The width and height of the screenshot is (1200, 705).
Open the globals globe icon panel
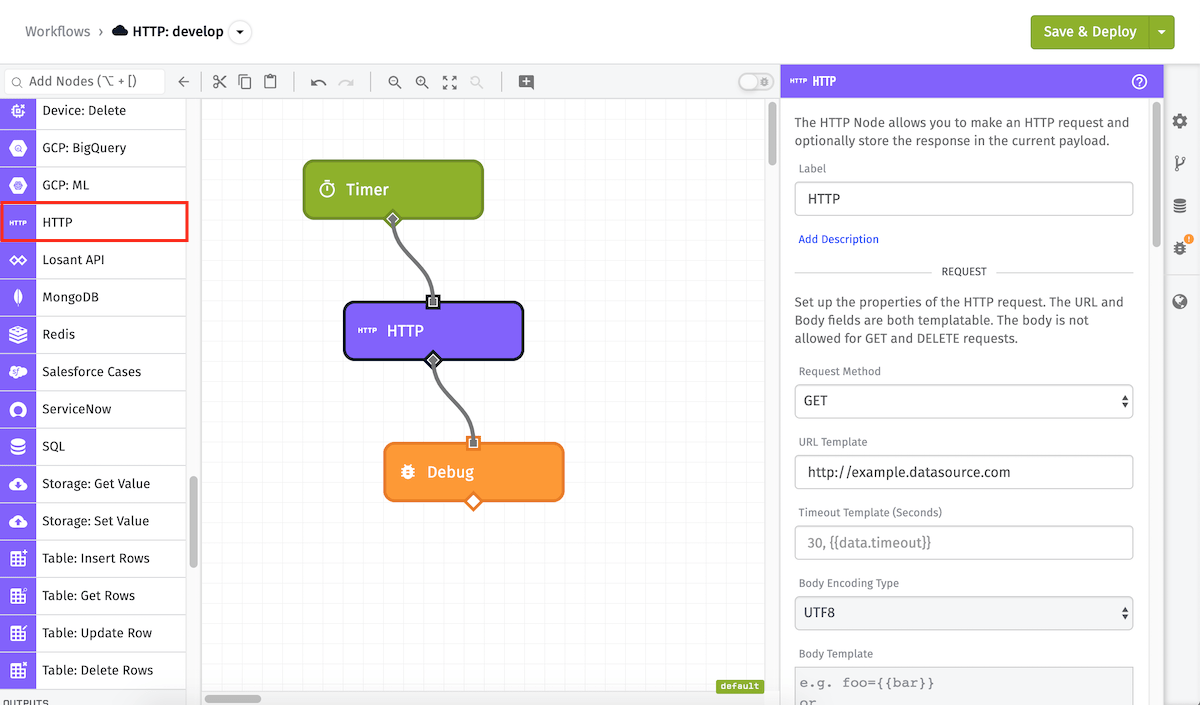(x=1180, y=301)
